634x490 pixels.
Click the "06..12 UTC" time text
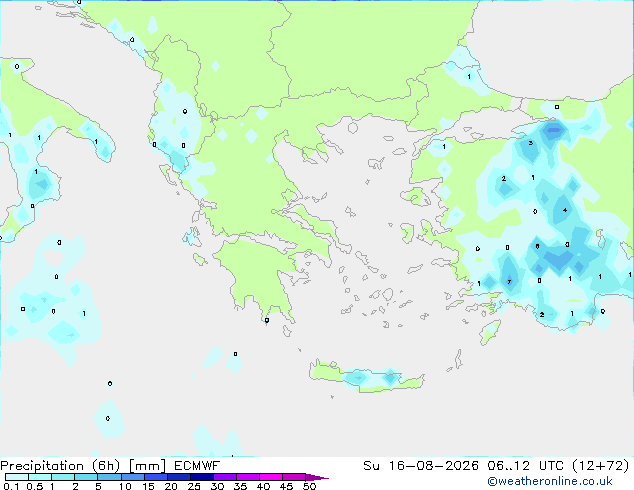click(525, 466)
